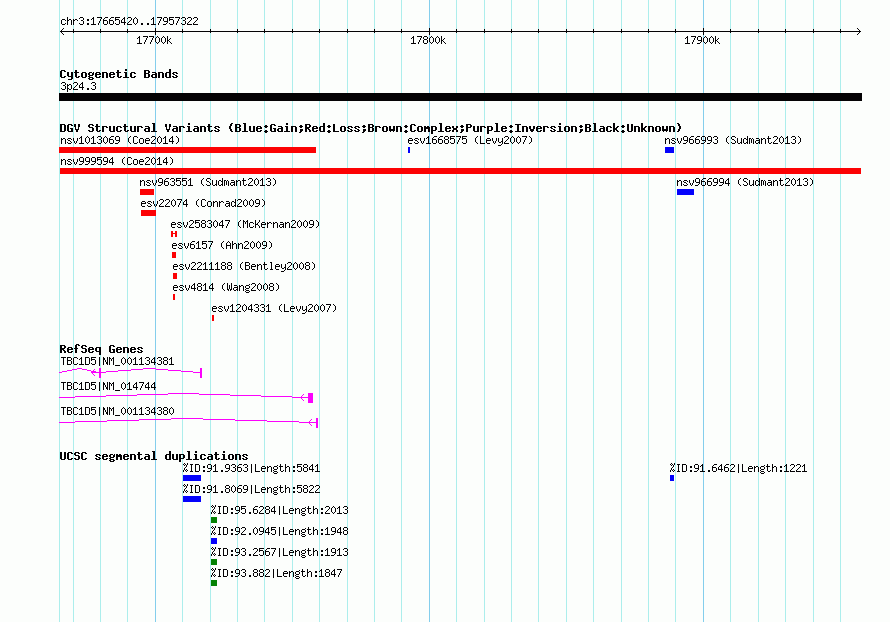Click the RefSeq Genes track title
The height and width of the screenshot is (622, 890).
pos(101,350)
